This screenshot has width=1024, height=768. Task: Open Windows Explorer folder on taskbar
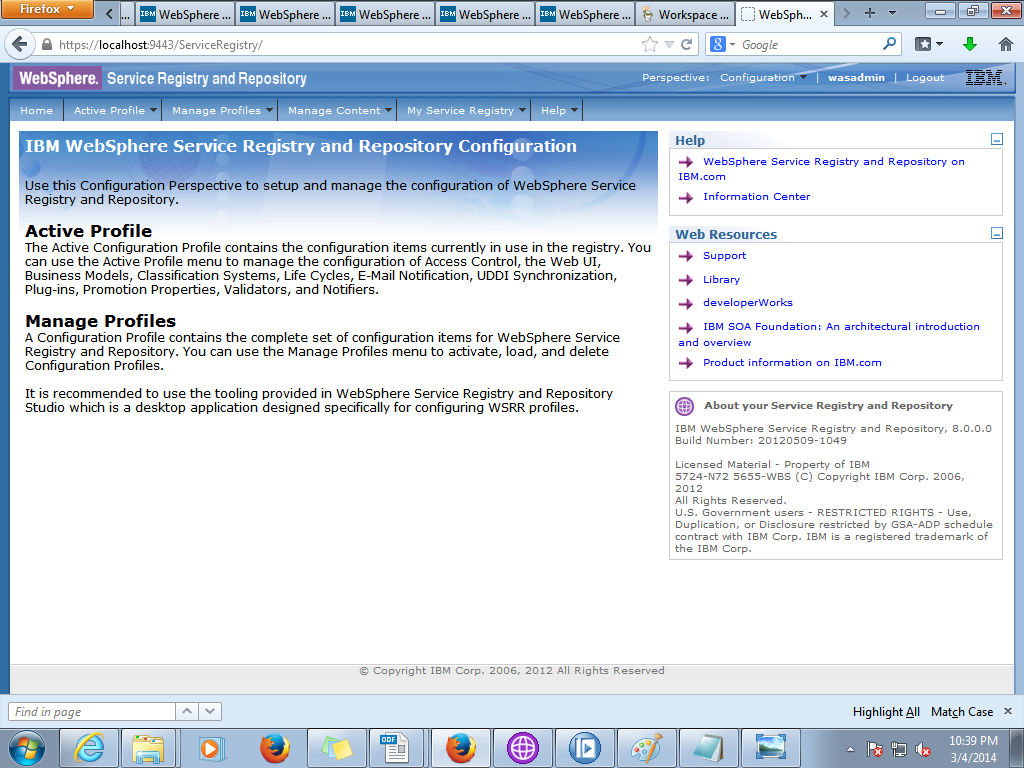[x=148, y=748]
